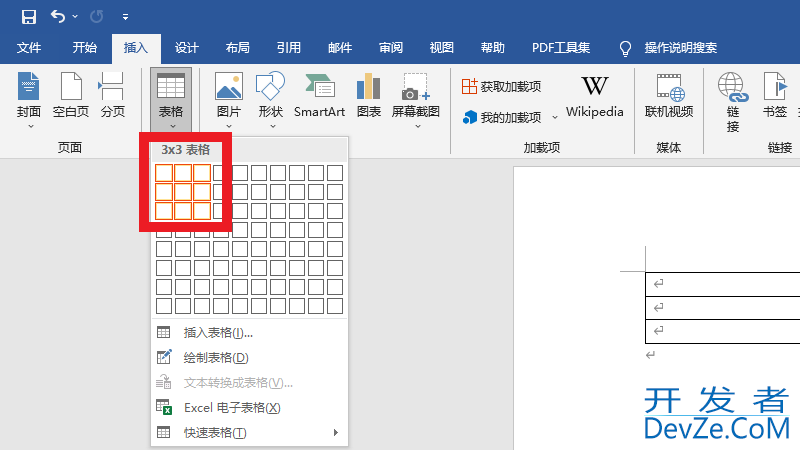Switch to PDF工具集 tab
This screenshot has height=450, width=800.
[561, 48]
